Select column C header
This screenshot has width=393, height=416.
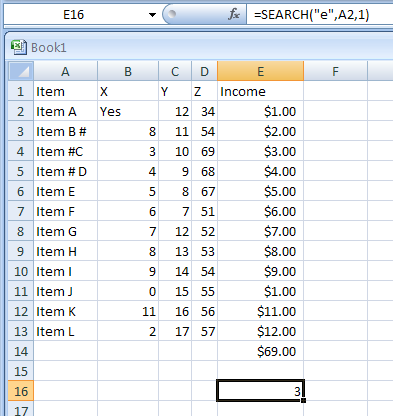[175, 71]
